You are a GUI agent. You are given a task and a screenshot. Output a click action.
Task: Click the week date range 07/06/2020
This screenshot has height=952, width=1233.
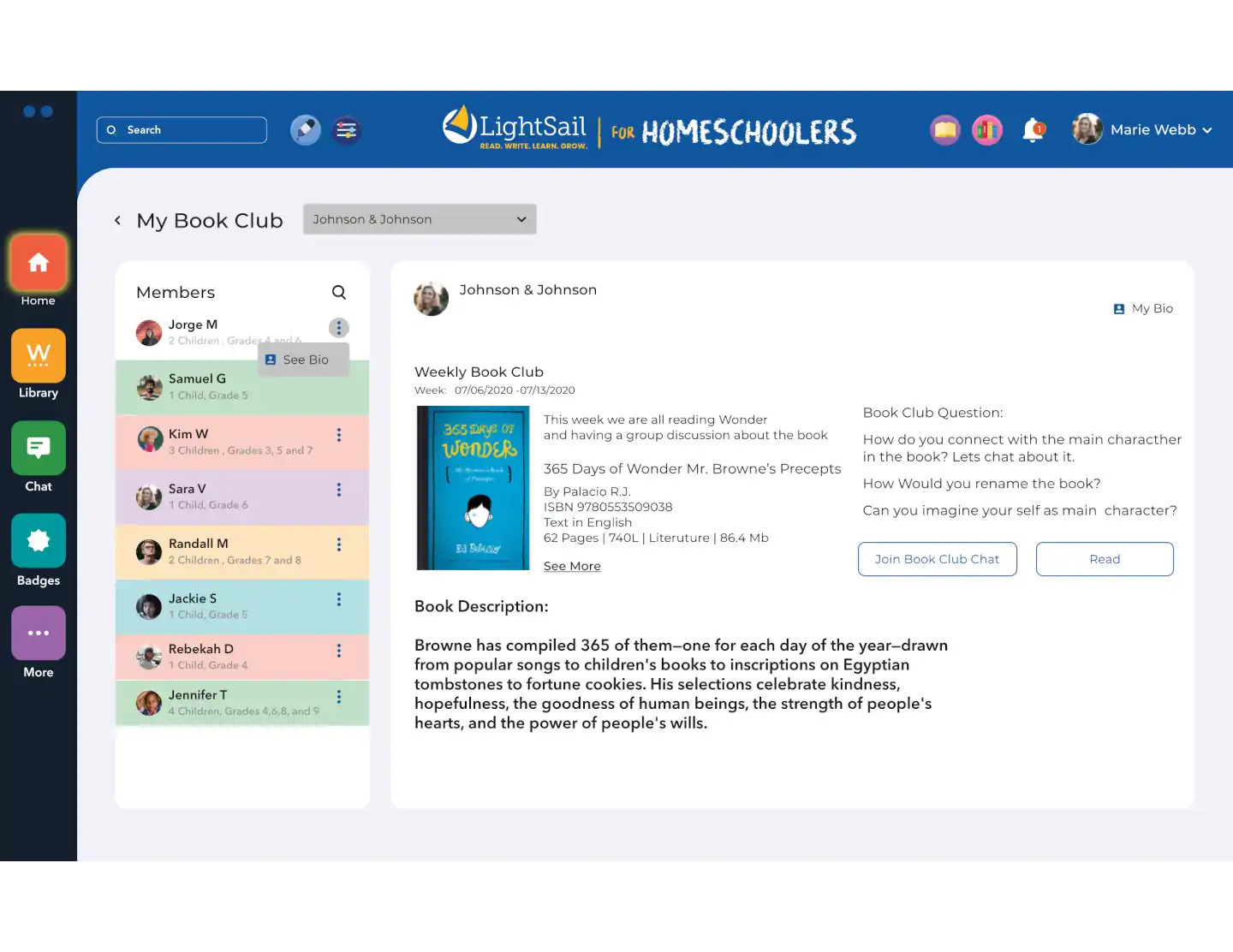(515, 390)
